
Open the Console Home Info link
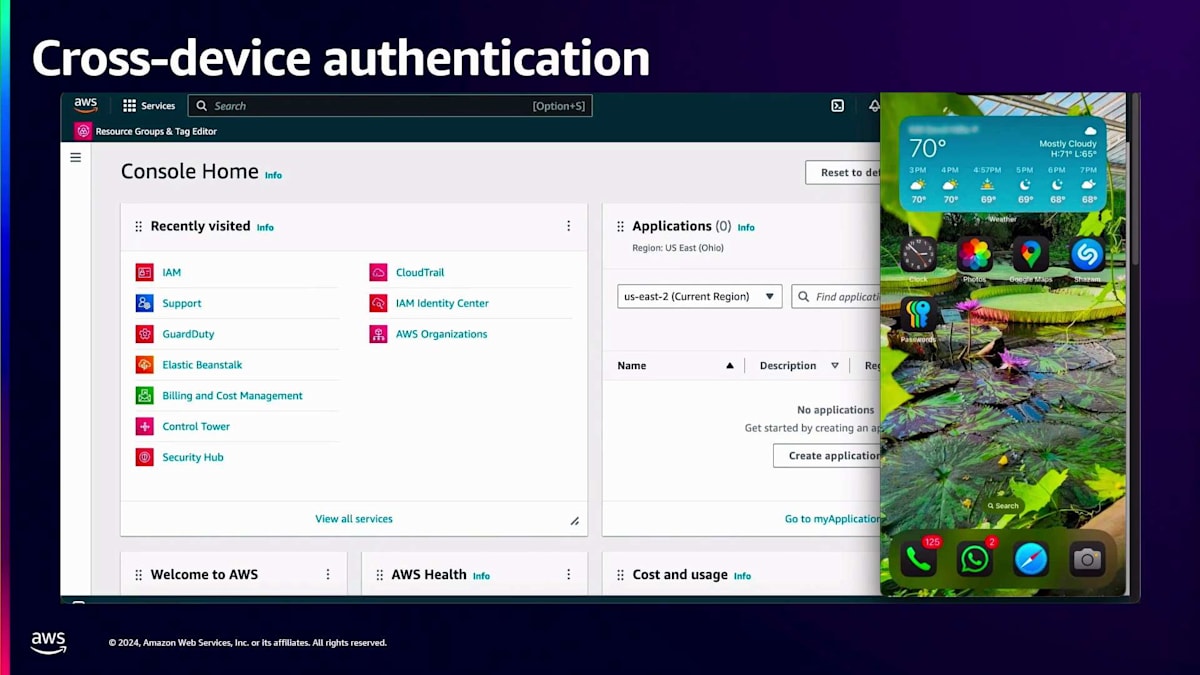[x=273, y=175]
